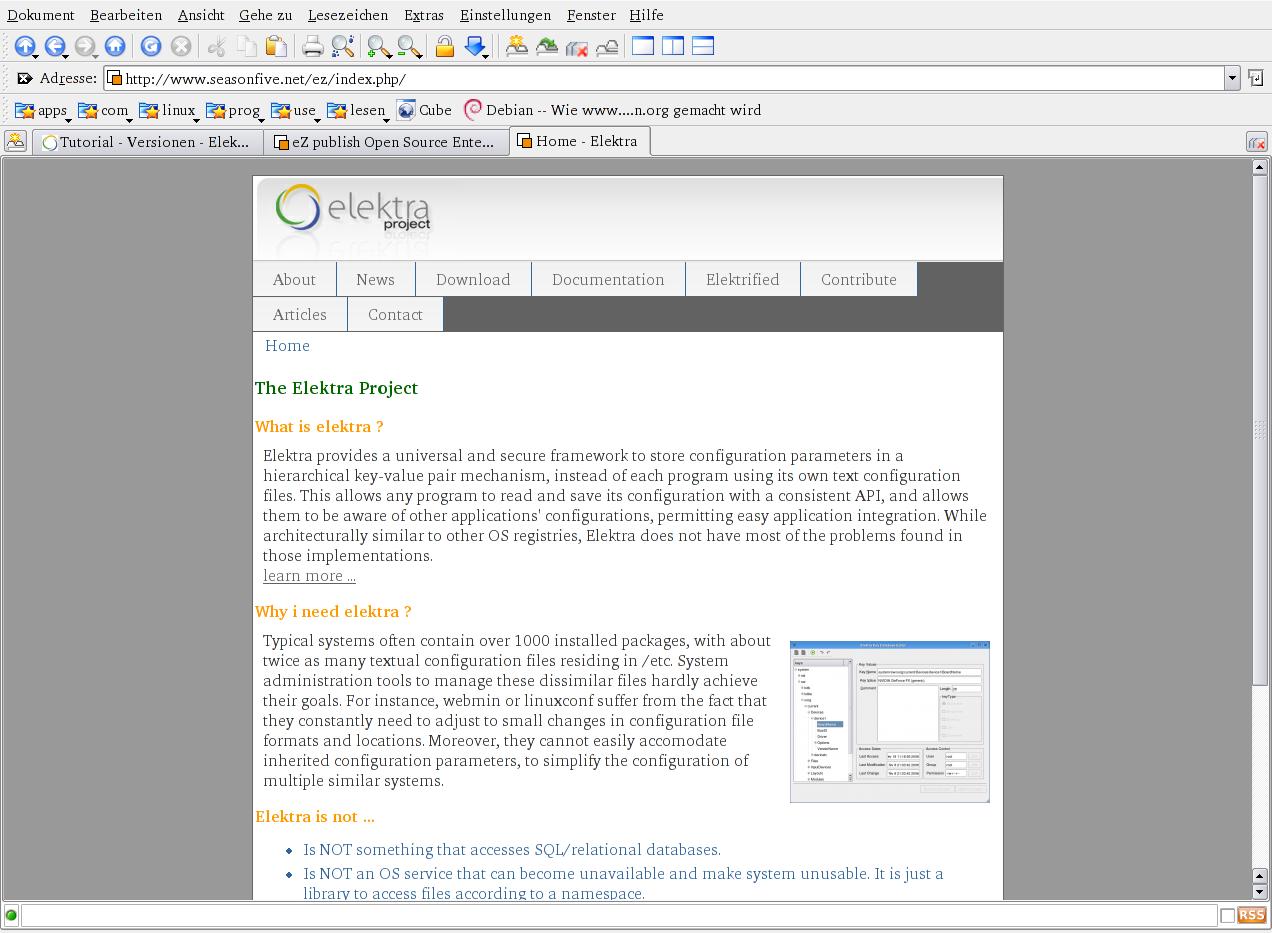1272x933 pixels.
Task: Open the prog bookmark folder
Action: (234, 110)
